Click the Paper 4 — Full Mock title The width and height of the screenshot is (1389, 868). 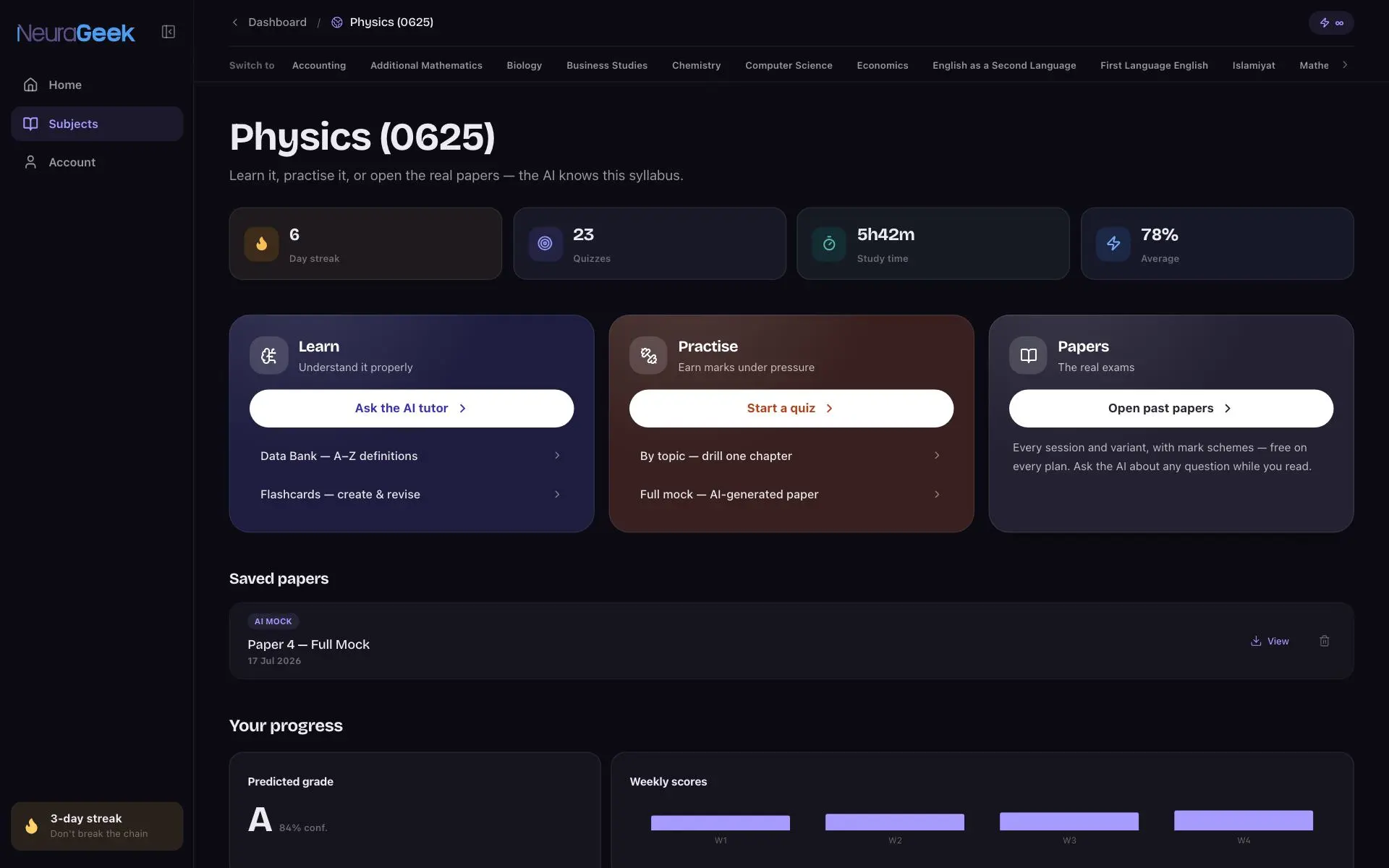[x=309, y=644]
